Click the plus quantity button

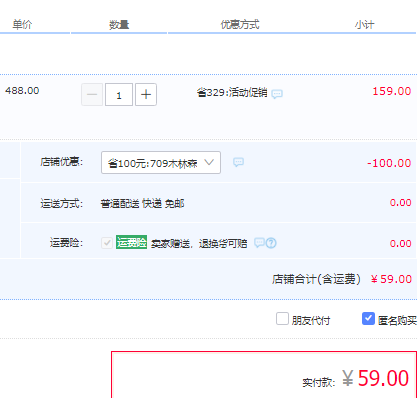tap(146, 95)
